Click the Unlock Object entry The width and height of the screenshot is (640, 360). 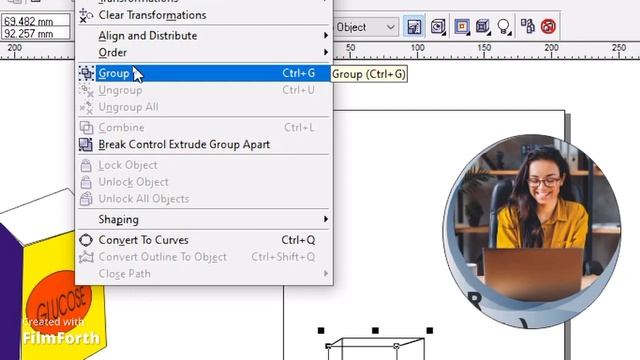click(x=203, y=182)
